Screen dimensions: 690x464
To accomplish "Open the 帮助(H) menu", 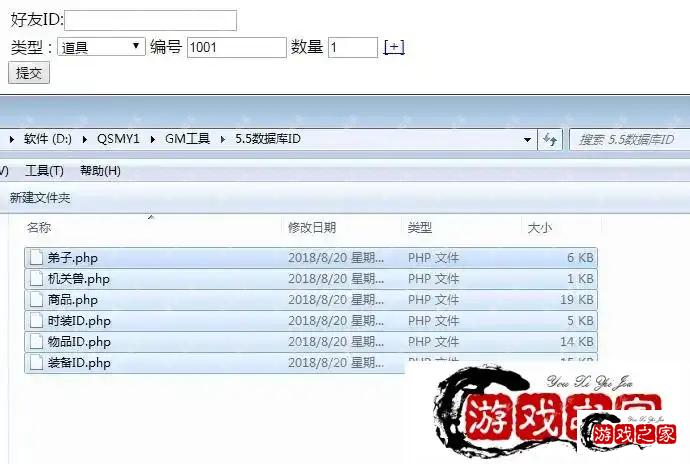I will coord(100,171).
